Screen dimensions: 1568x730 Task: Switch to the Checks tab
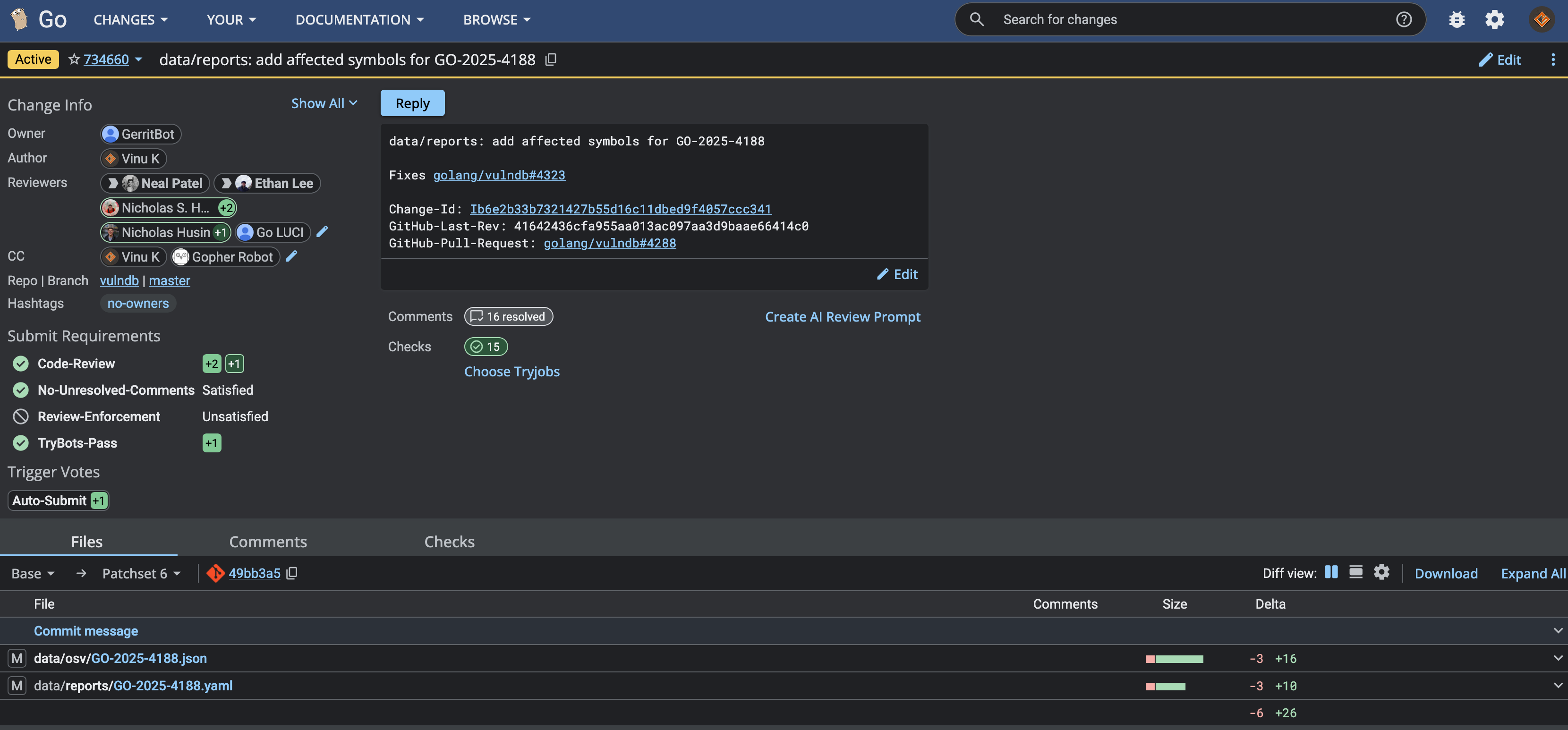point(449,542)
